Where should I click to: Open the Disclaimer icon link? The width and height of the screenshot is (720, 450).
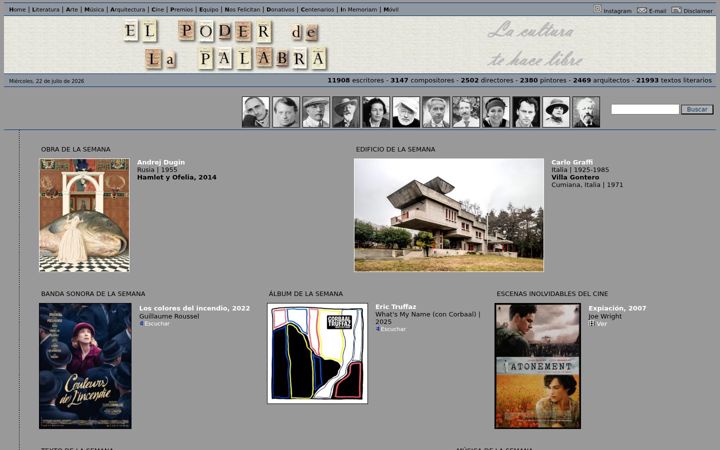[x=676, y=10]
